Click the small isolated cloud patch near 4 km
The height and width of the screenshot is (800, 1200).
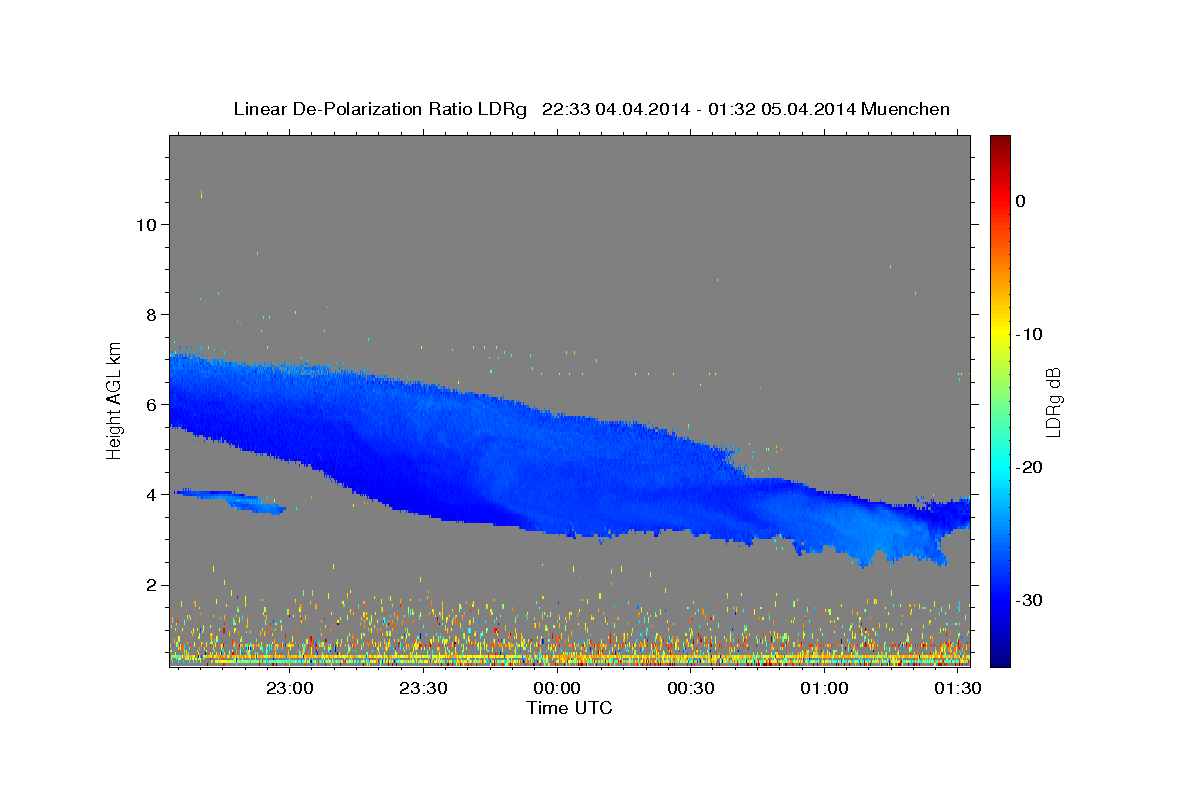[x=230, y=499]
